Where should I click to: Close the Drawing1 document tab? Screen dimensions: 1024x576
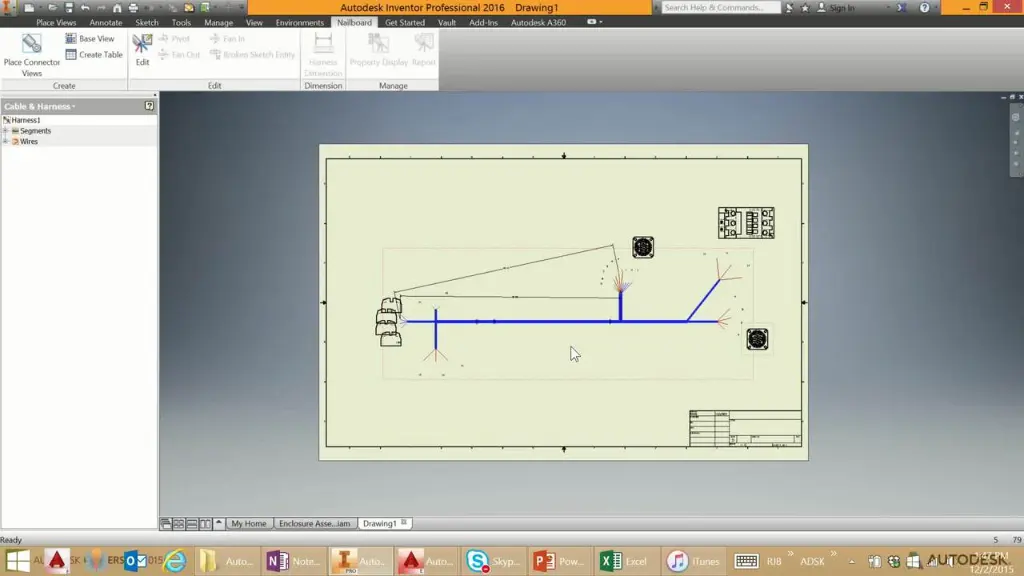click(404, 522)
